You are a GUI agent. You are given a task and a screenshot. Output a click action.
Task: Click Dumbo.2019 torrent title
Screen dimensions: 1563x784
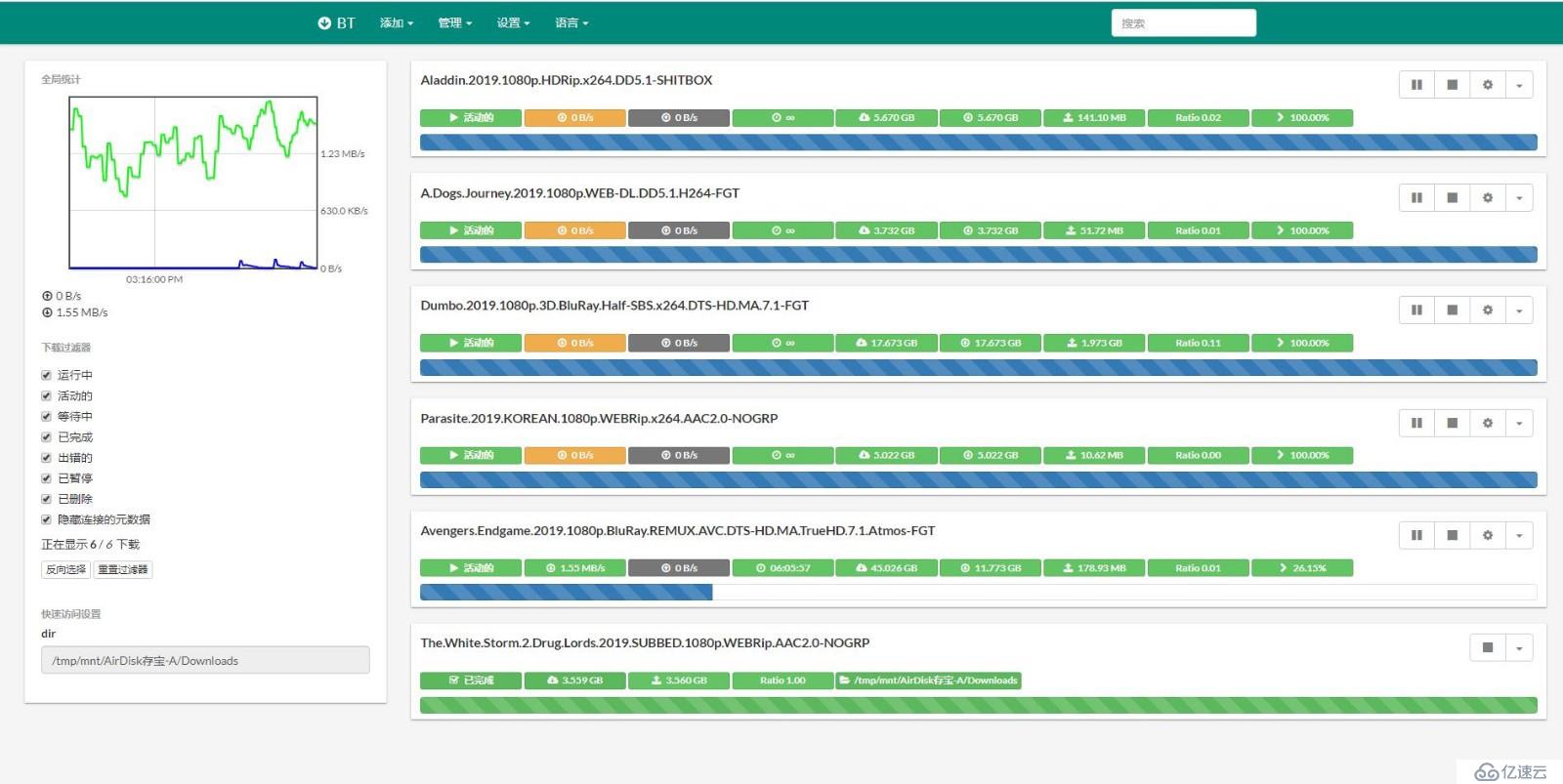[x=614, y=306]
